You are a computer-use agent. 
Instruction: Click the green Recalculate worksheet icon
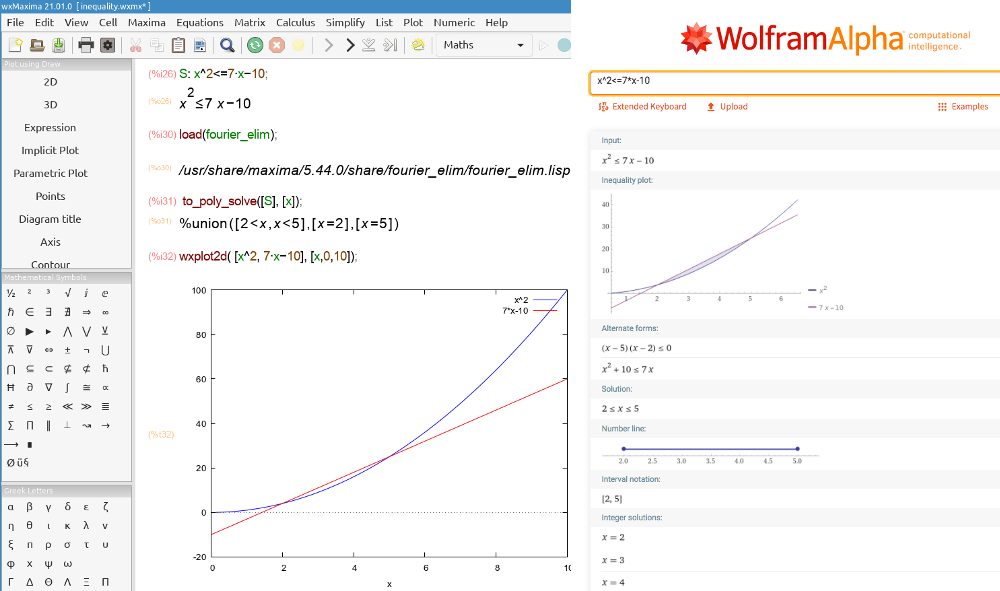click(254, 44)
